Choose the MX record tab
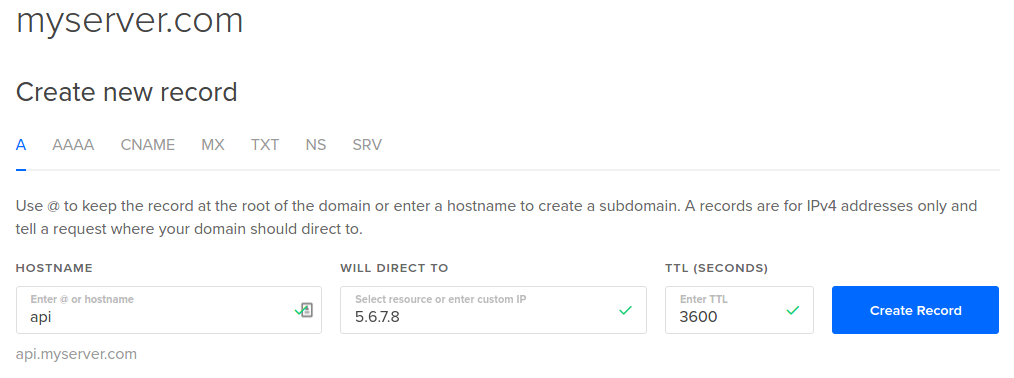This screenshot has width=1014, height=378. tap(213, 145)
